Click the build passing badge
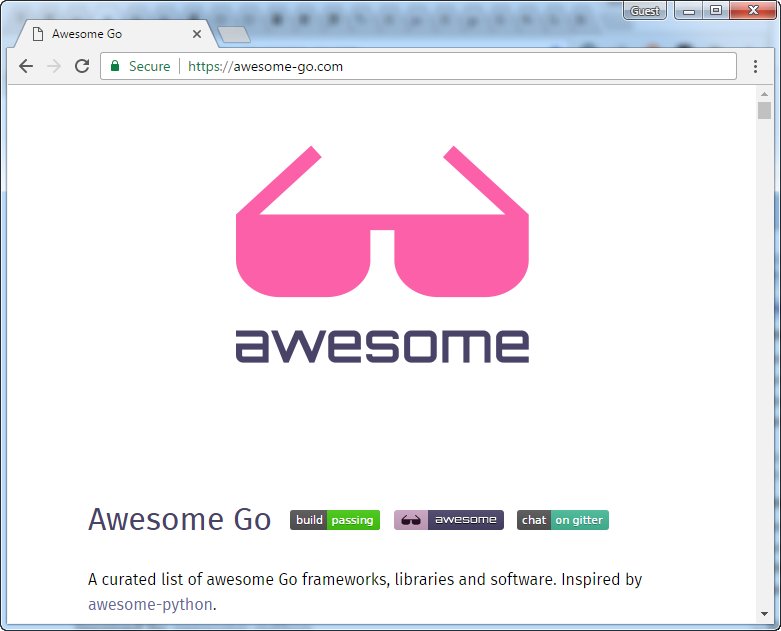 (x=335, y=520)
